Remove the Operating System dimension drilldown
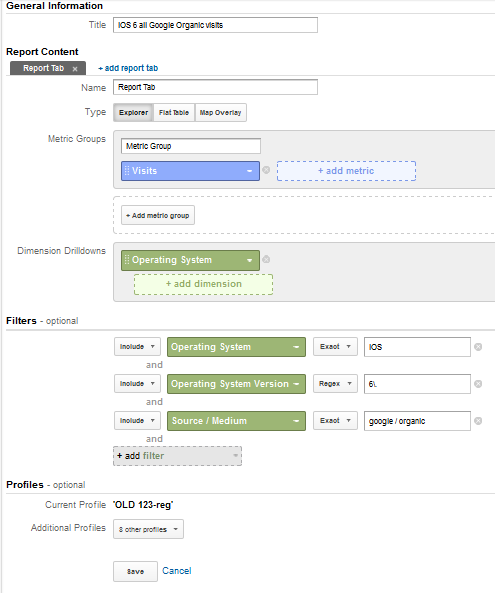The height and width of the screenshot is (593, 495). click(266, 259)
